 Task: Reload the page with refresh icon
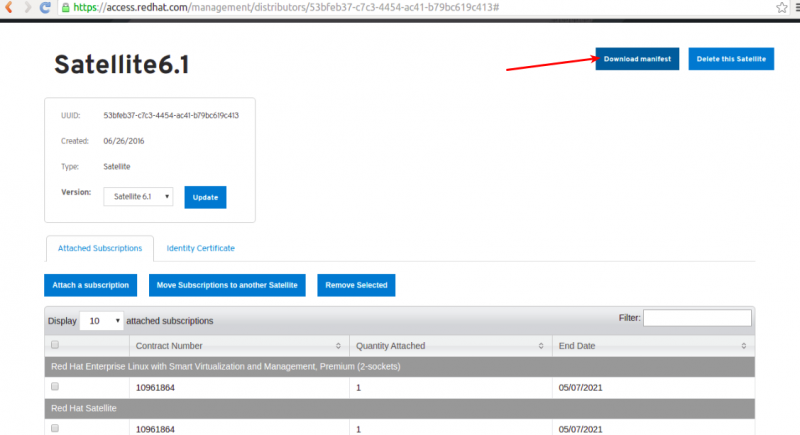point(45,7)
